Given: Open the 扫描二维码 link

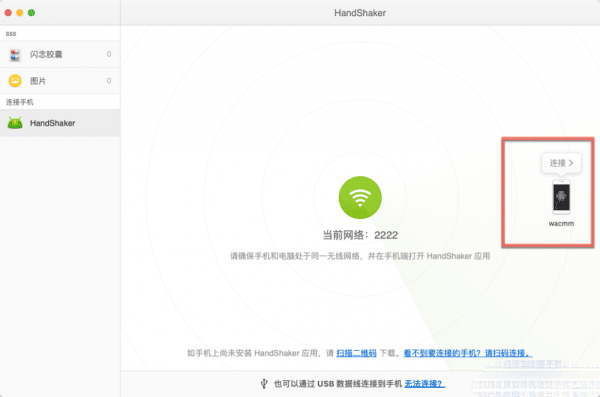Looking at the screenshot, I should [x=356, y=353].
